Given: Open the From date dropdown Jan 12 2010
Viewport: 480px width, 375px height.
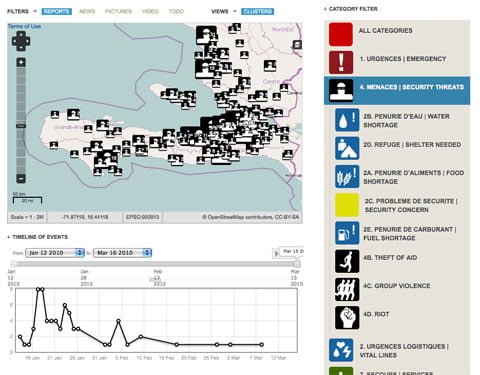Looking at the screenshot, I should (55, 253).
